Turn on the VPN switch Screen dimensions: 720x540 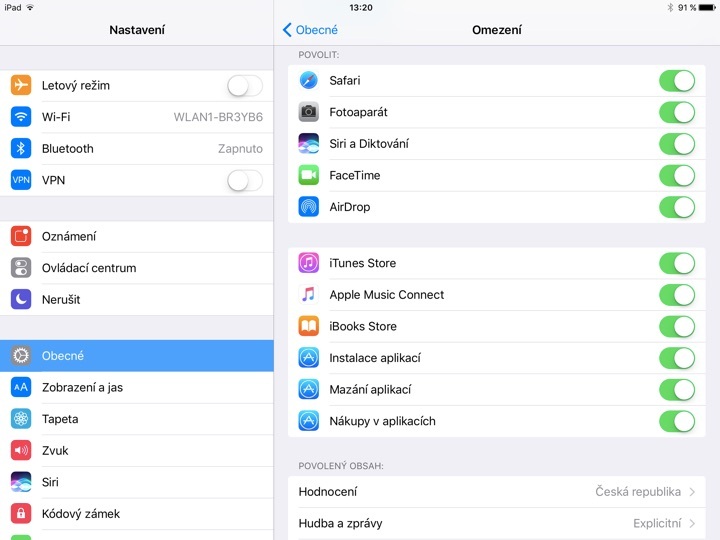click(x=245, y=180)
